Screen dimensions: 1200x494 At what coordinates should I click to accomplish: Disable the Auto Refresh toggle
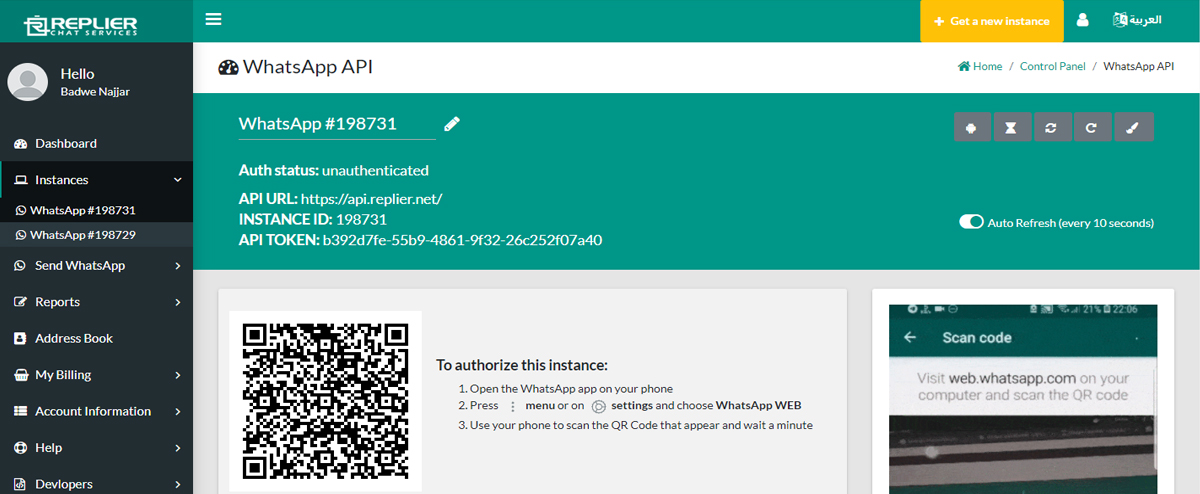pyautogui.click(x=971, y=222)
